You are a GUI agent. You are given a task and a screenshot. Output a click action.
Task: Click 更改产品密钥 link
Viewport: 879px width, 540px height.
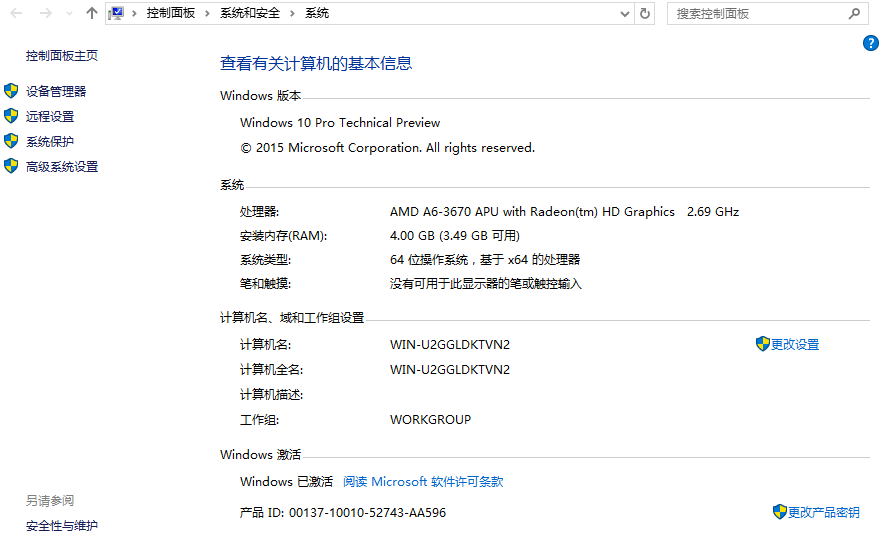[824, 512]
